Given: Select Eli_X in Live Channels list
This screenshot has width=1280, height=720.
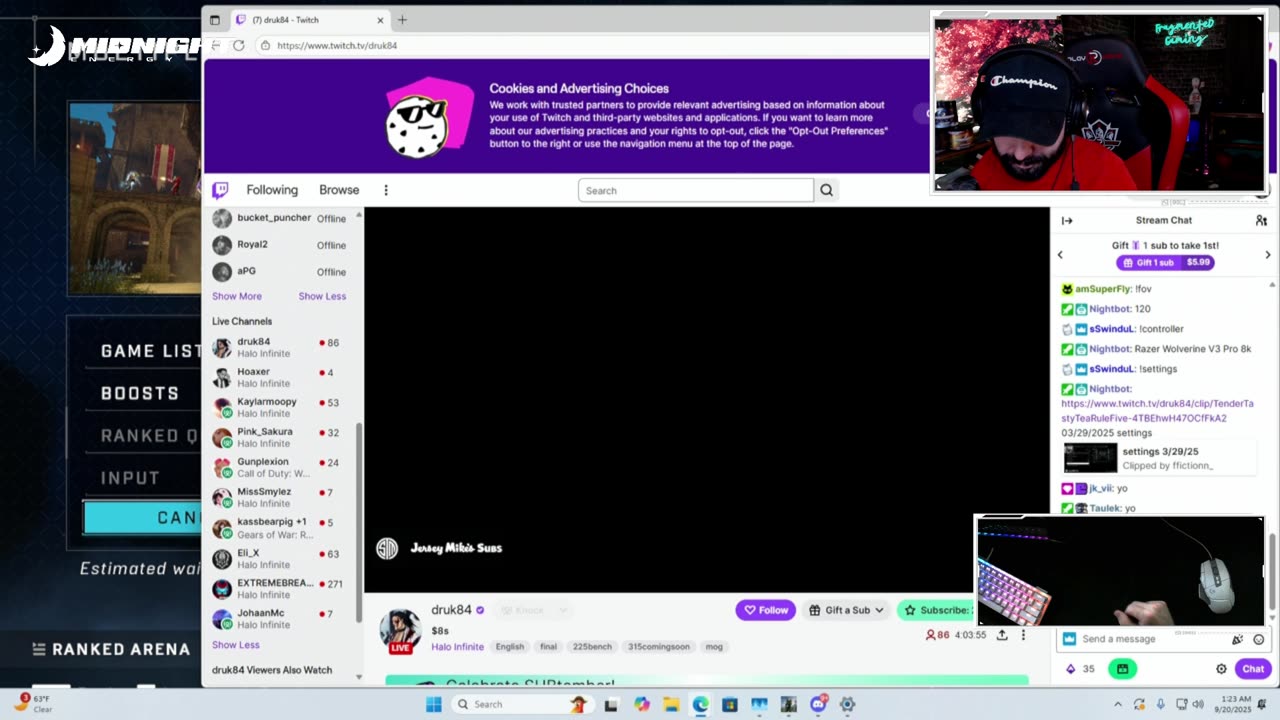Looking at the screenshot, I should pos(278,558).
